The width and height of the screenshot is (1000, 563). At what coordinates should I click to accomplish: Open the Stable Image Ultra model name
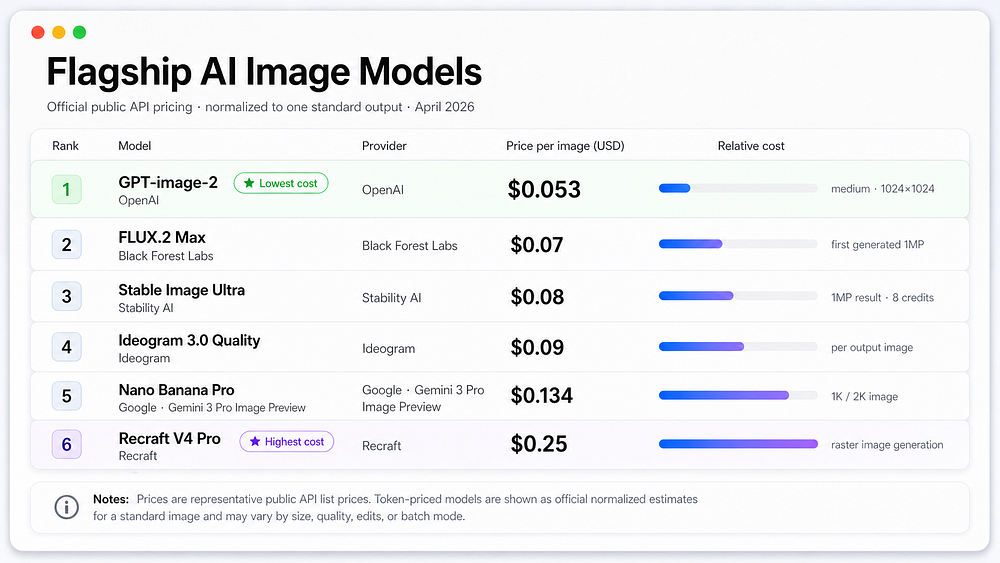pos(182,290)
